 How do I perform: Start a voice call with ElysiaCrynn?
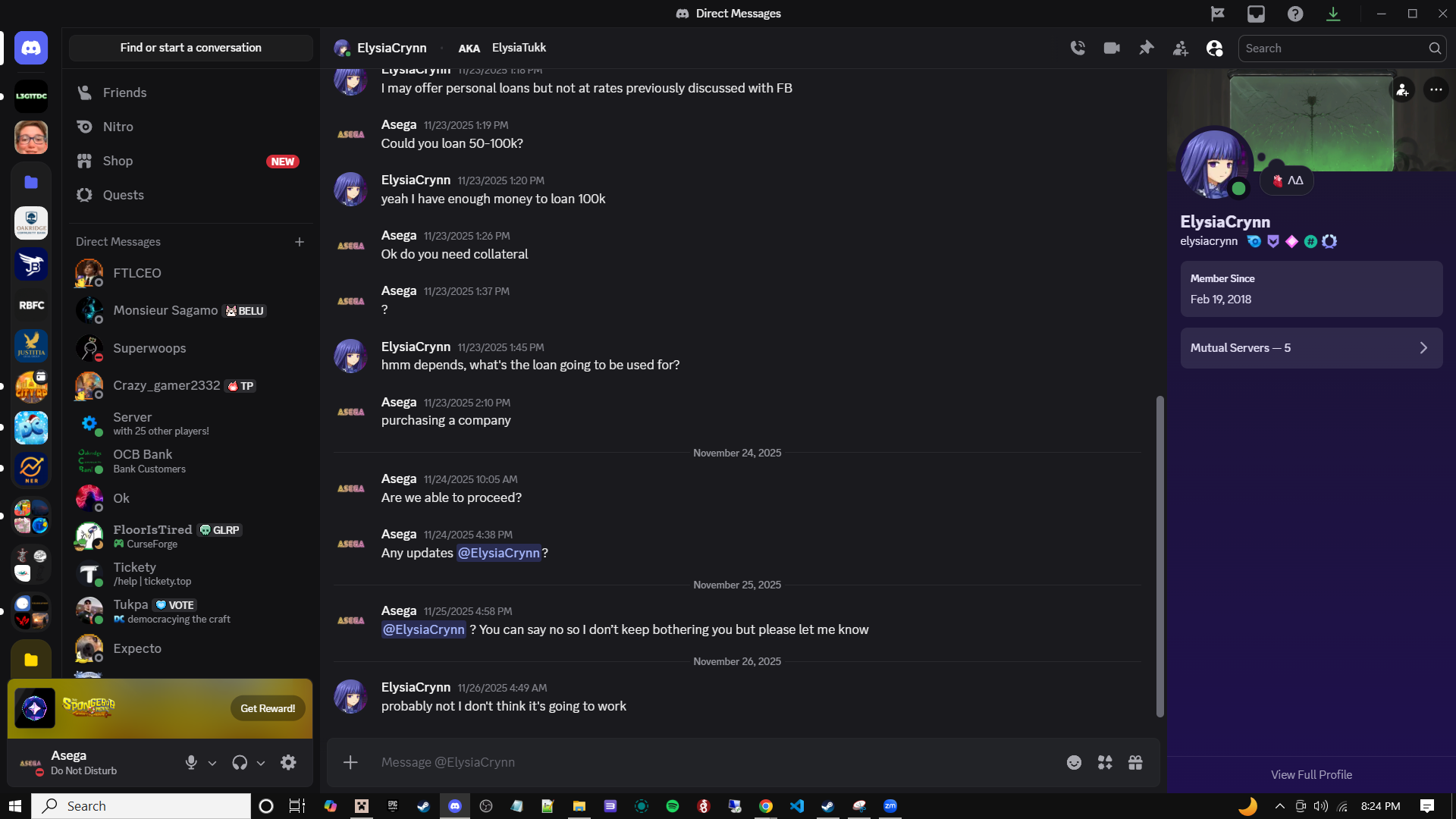point(1078,48)
